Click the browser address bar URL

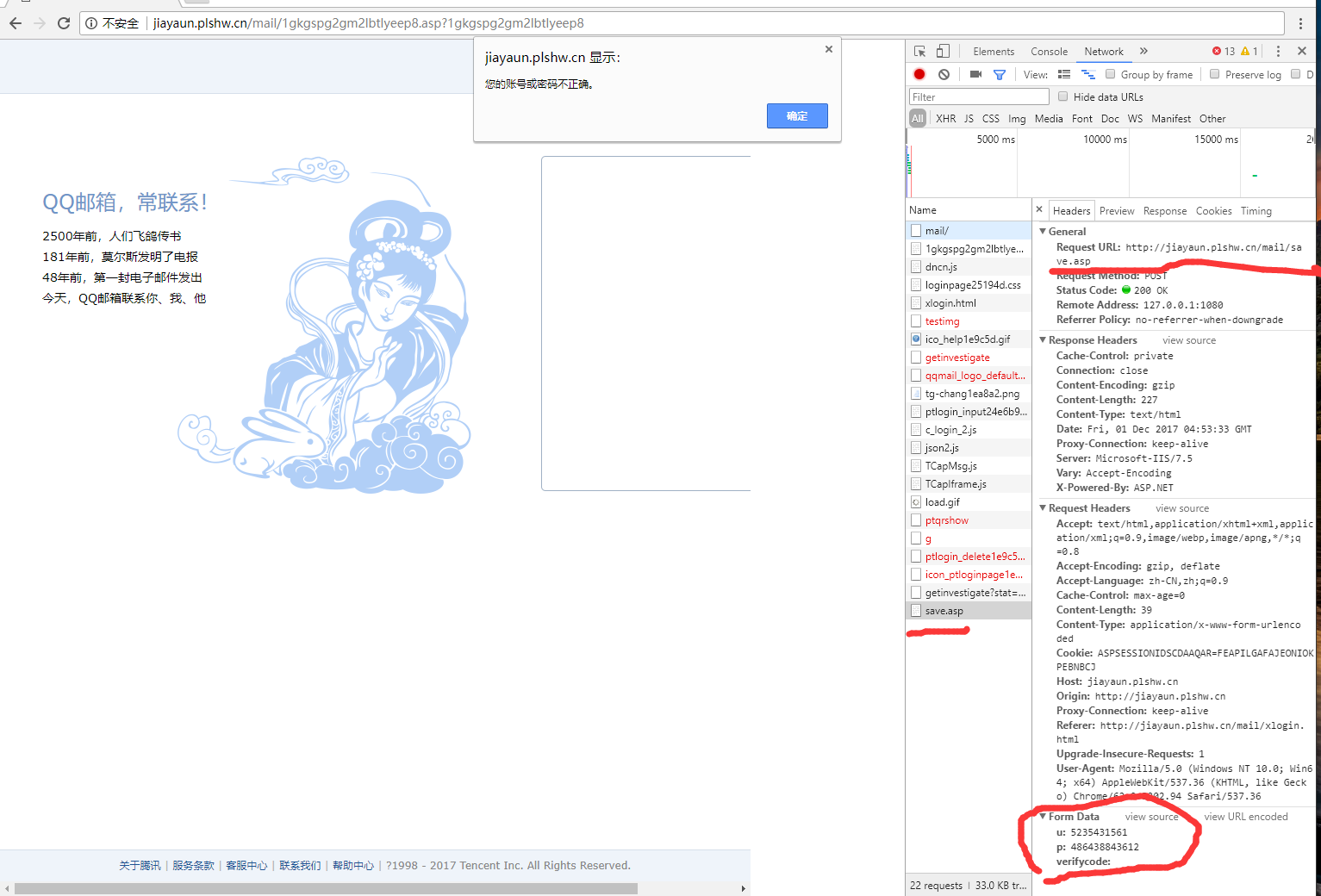tap(369, 23)
